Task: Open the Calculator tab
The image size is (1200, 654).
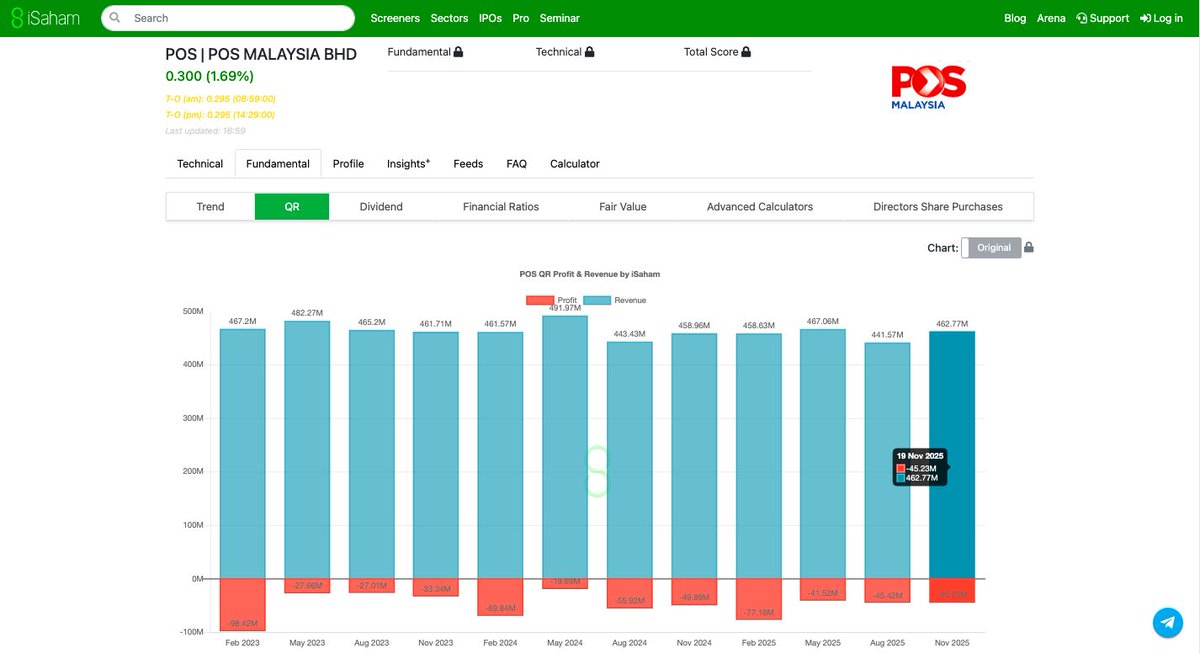Action: tap(575, 164)
